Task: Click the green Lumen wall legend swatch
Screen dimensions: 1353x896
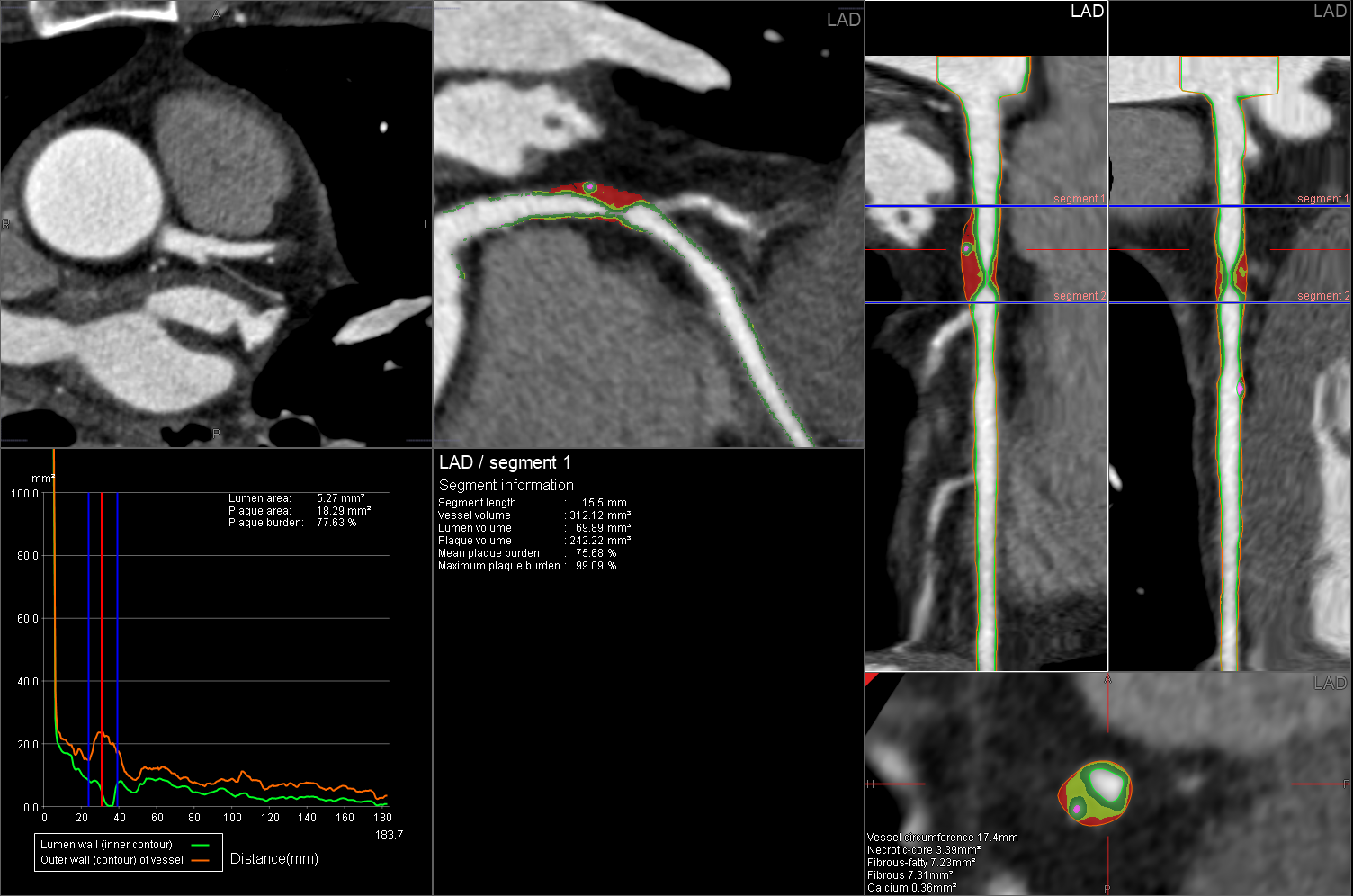Action: (x=200, y=845)
